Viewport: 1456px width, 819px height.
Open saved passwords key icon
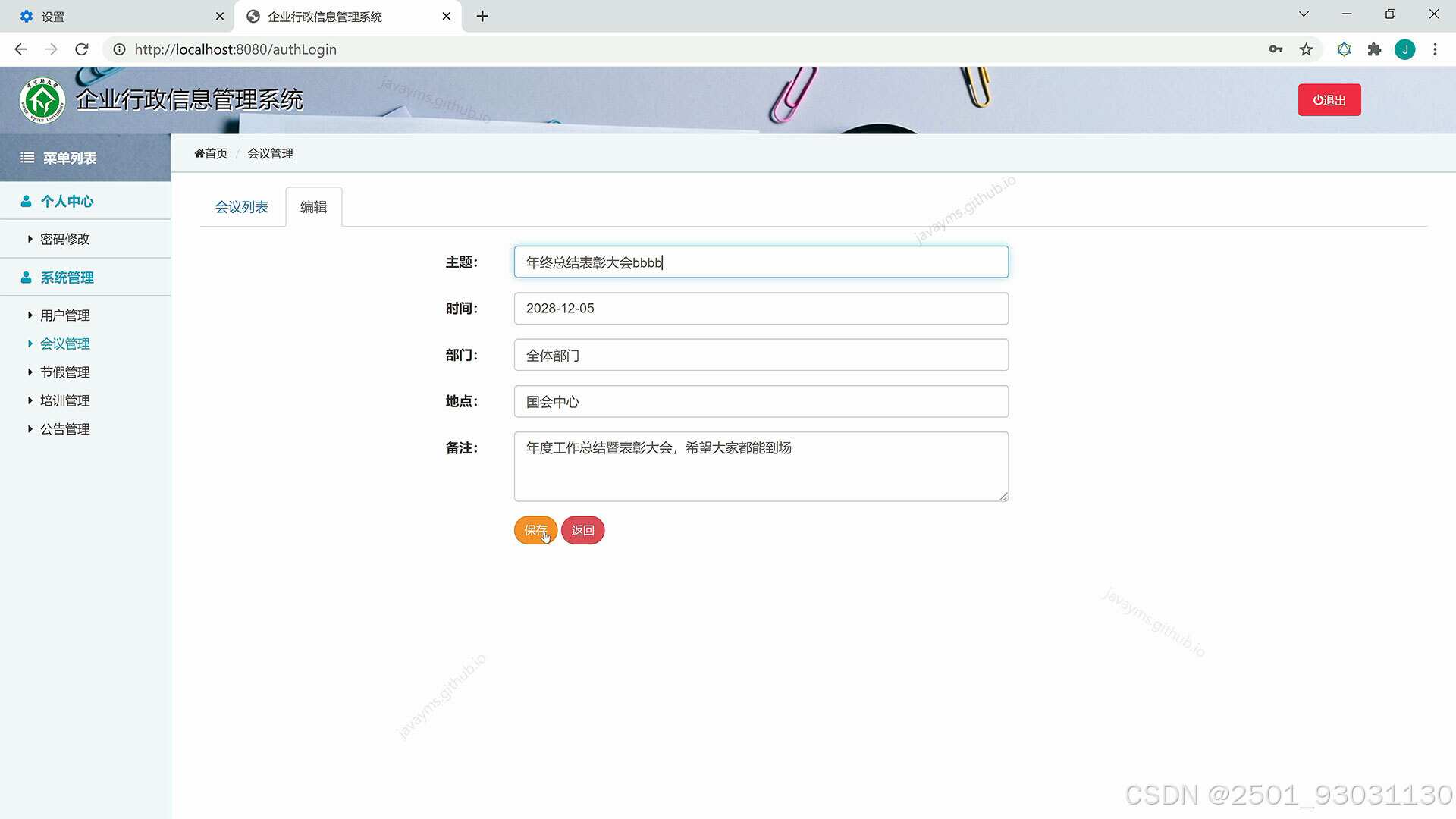tap(1276, 49)
